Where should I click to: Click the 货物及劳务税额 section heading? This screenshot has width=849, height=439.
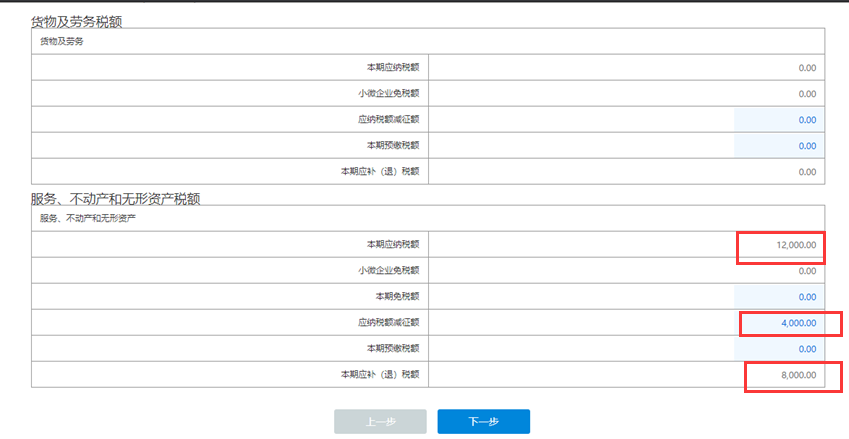(76, 22)
